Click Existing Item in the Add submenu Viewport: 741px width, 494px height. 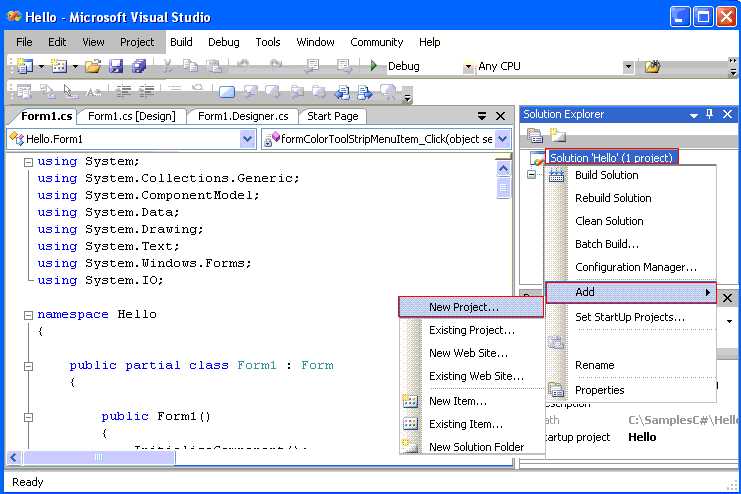point(465,424)
